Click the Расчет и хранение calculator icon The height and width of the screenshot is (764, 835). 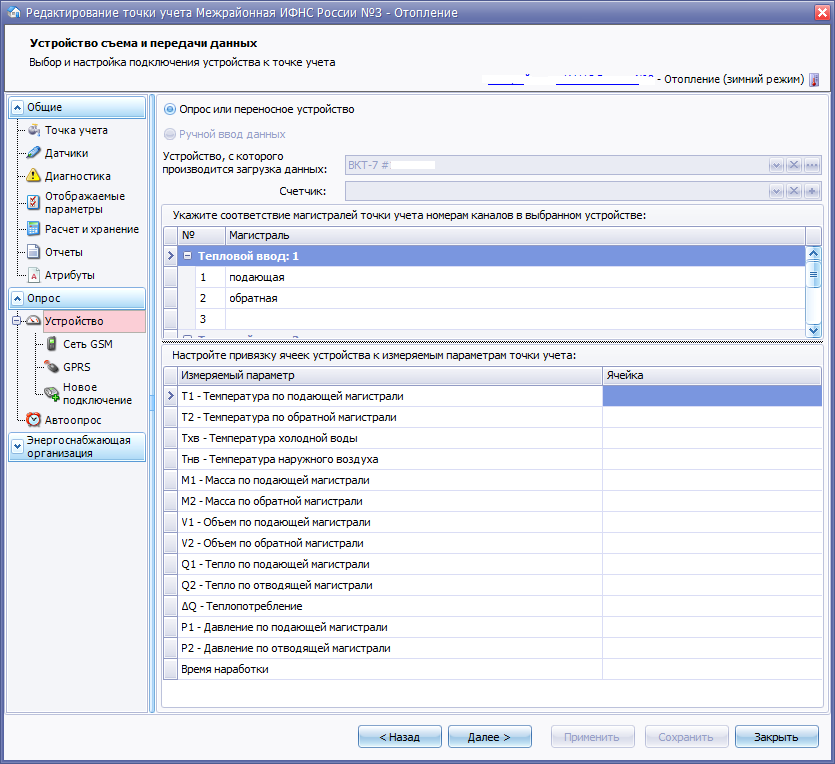point(34,229)
